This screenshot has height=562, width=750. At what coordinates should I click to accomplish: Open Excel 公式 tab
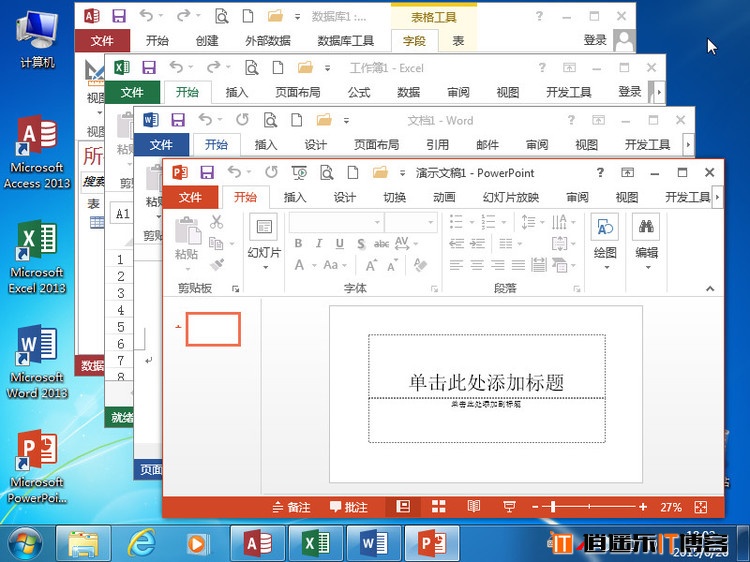click(x=359, y=92)
